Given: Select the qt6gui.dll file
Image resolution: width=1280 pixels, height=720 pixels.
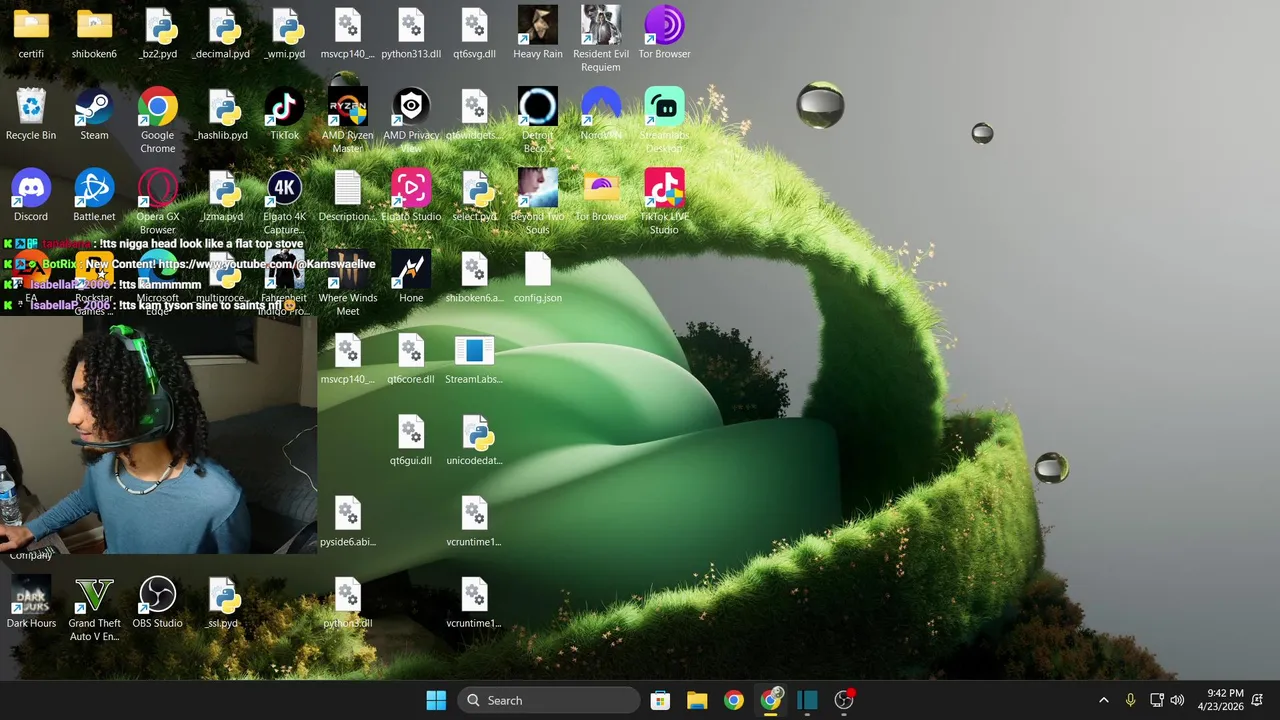Looking at the screenshot, I should (x=411, y=440).
